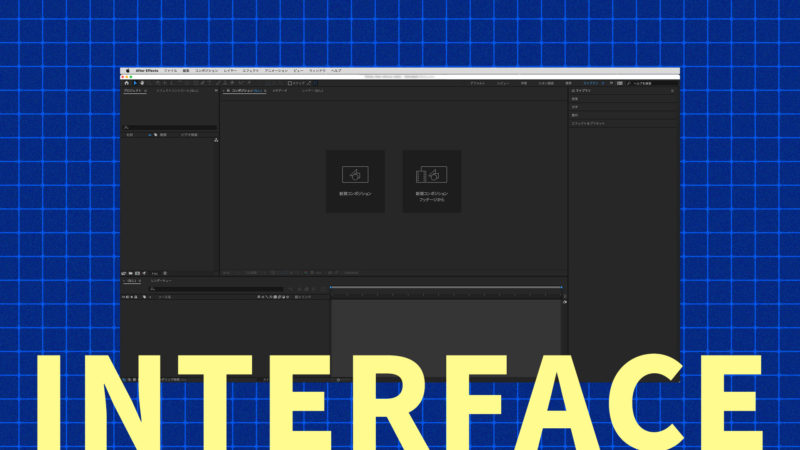Image resolution: width=800 pixels, height=450 pixels.
Task: Click the Source Name column header
Action: pyautogui.click(x=165, y=297)
